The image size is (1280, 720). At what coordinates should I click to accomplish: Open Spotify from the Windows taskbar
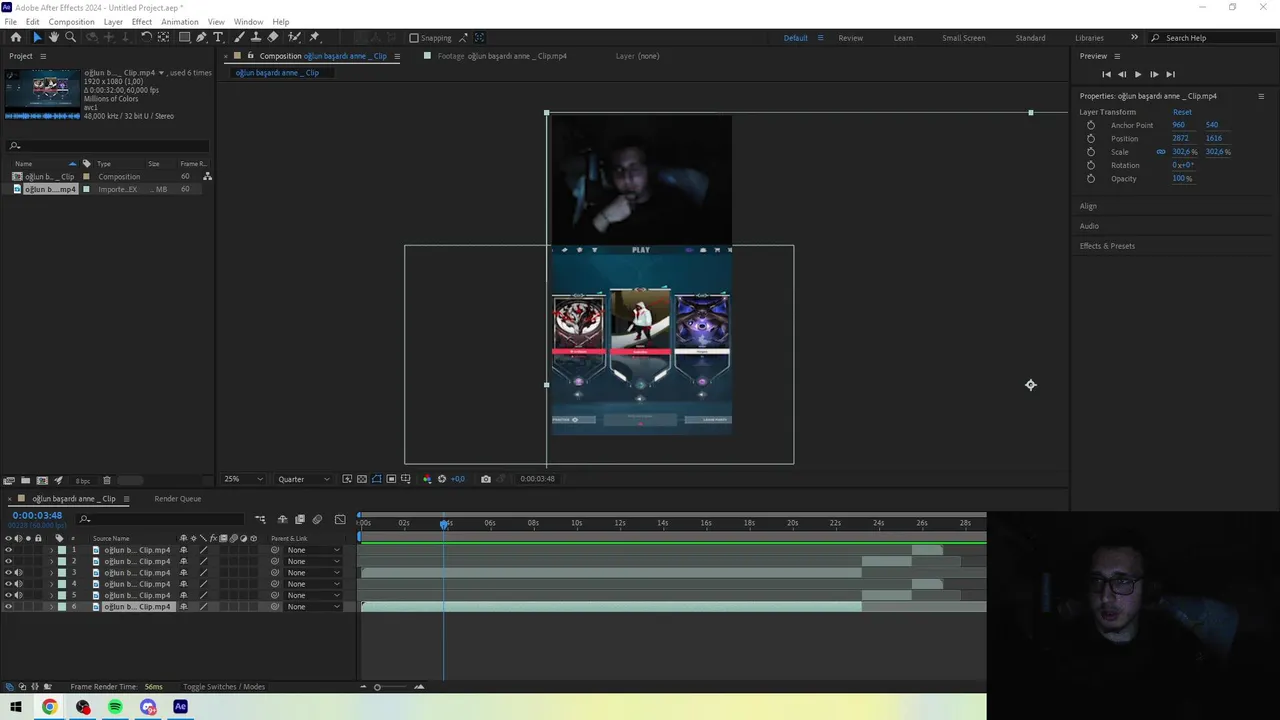click(x=115, y=707)
